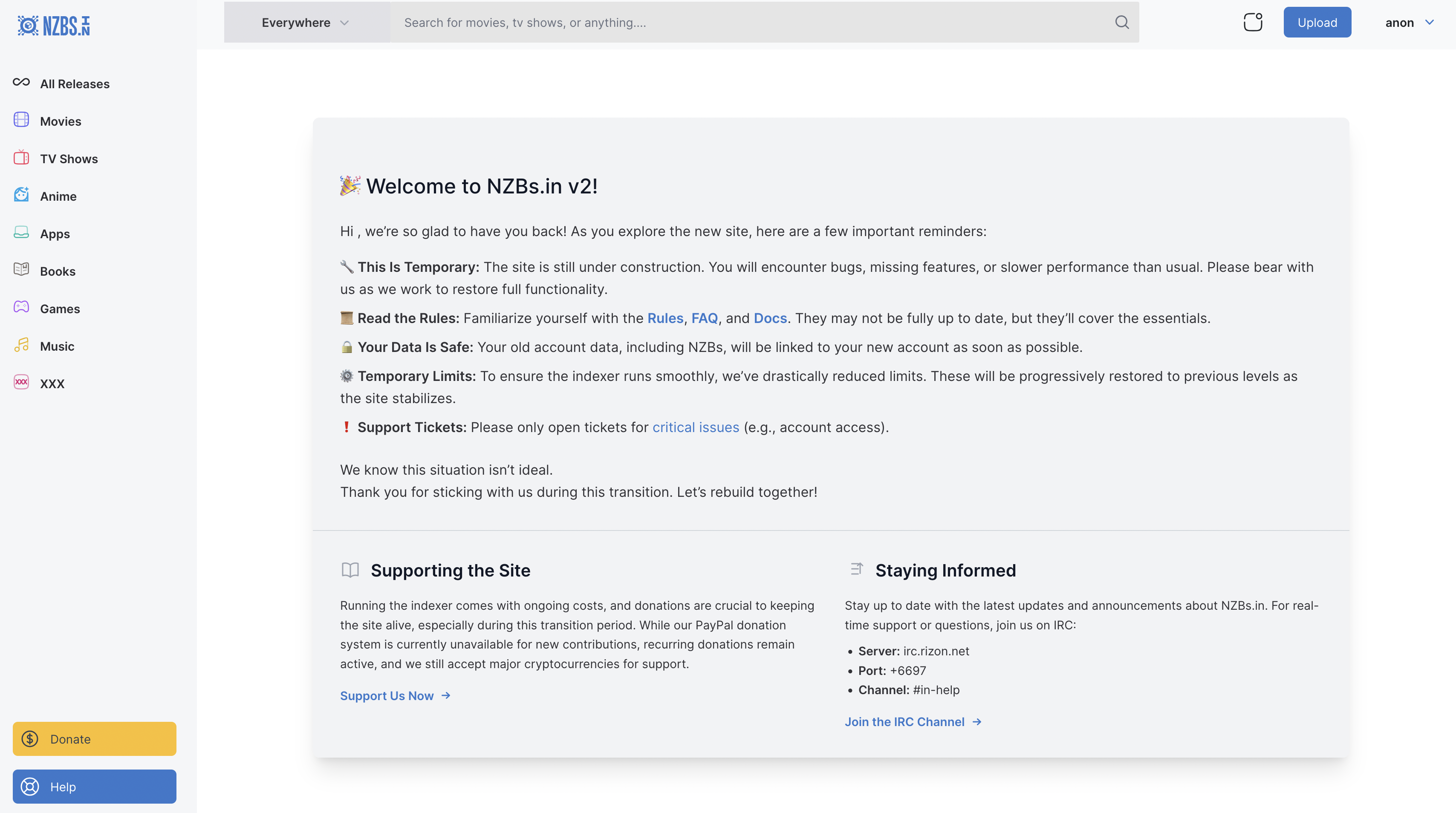Click the Apps laptop icon
Viewport: 1456px width, 813px height.
click(21, 232)
